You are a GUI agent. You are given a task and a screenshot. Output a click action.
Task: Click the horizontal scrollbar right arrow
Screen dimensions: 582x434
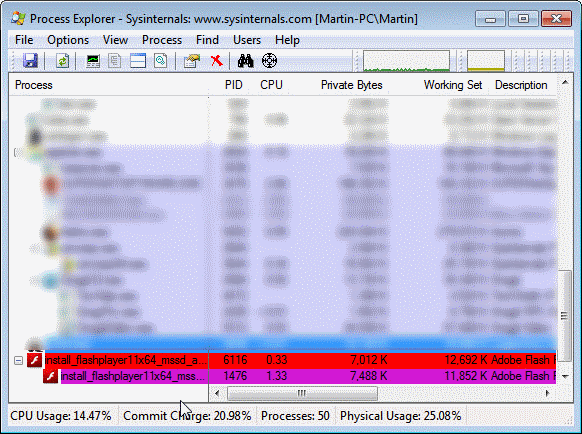tap(547, 393)
